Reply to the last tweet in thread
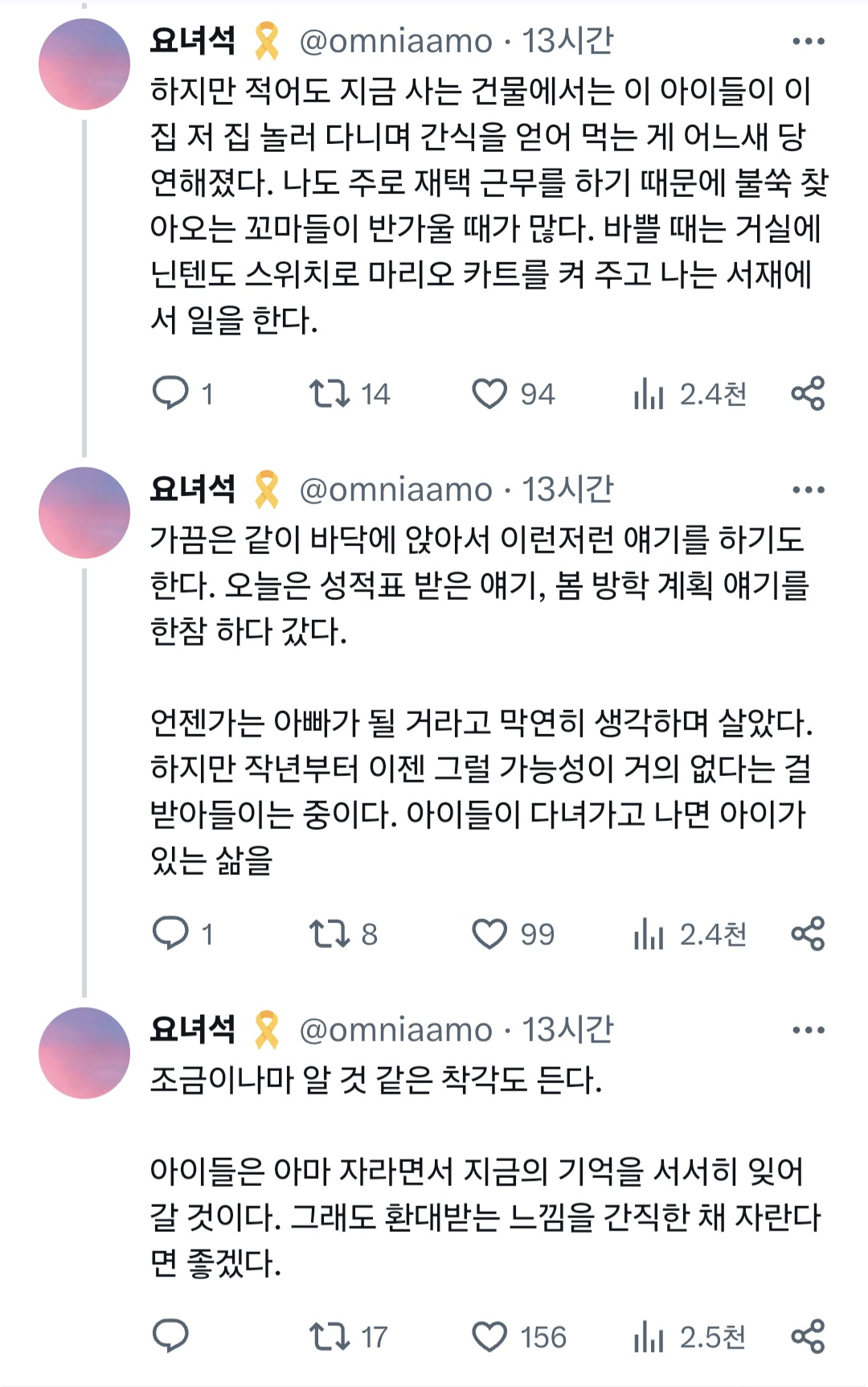The height and width of the screenshot is (1387, 868). [x=170, y=1336]
